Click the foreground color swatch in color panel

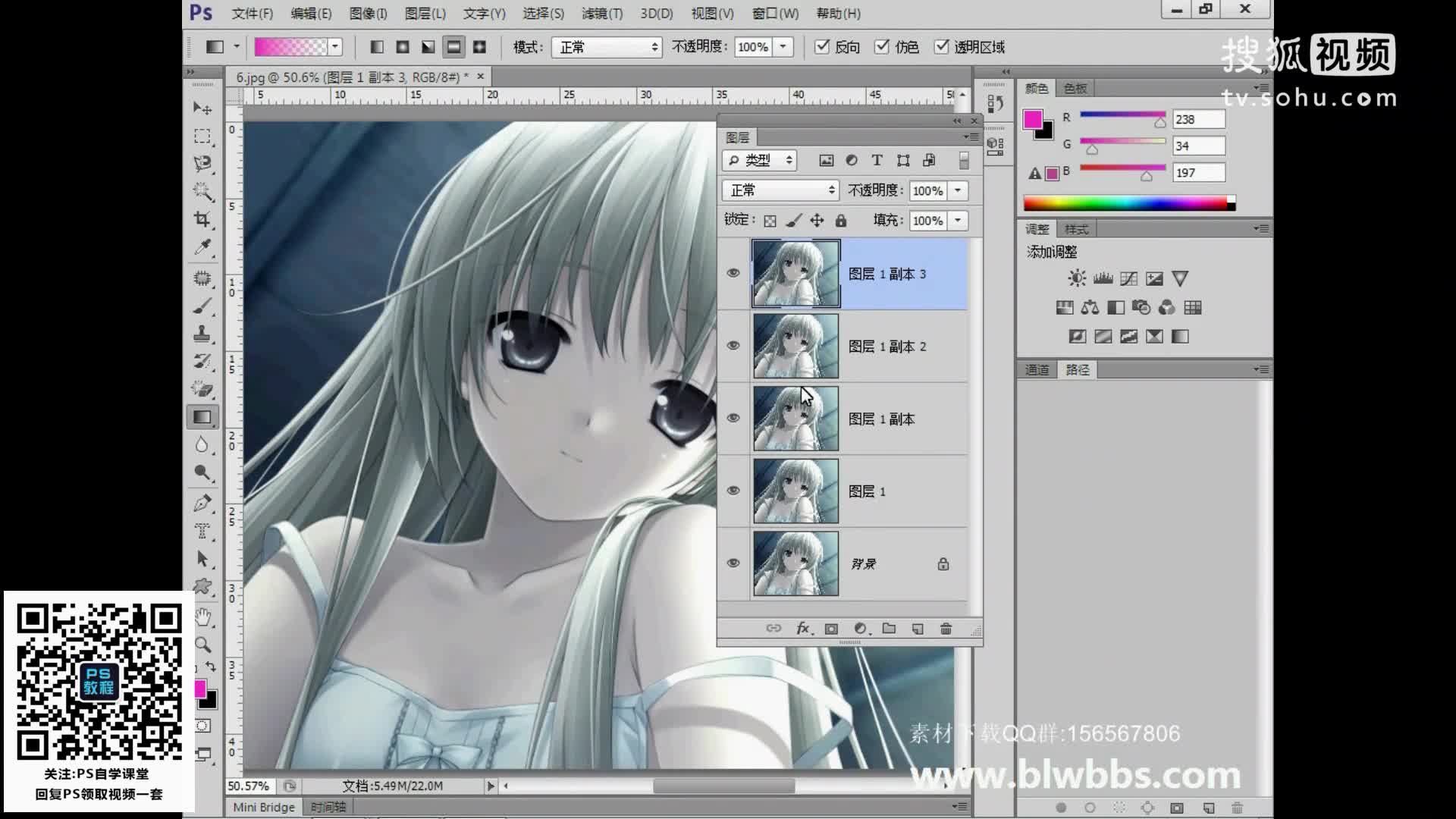tap(1033, 120)
